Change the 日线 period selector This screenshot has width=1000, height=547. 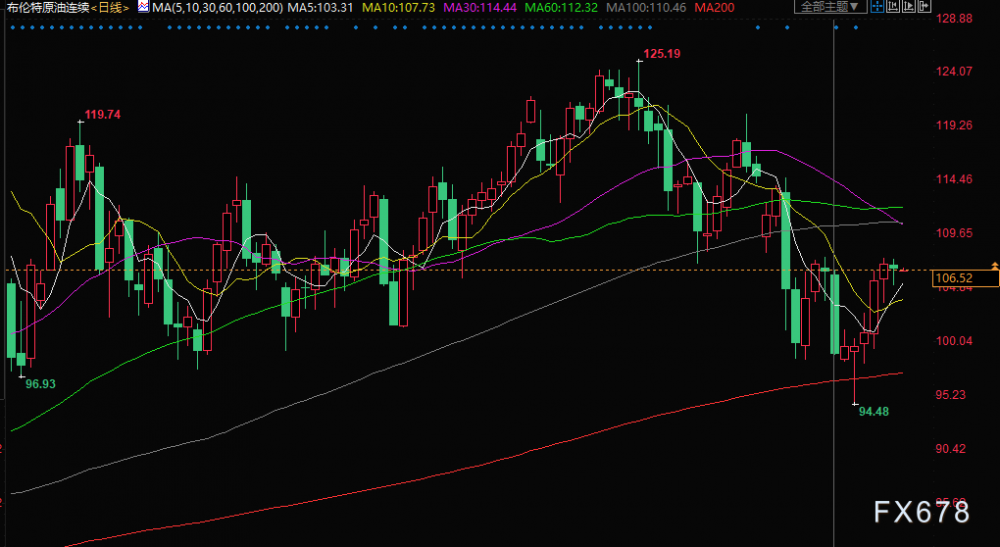(x=111, y=8)
